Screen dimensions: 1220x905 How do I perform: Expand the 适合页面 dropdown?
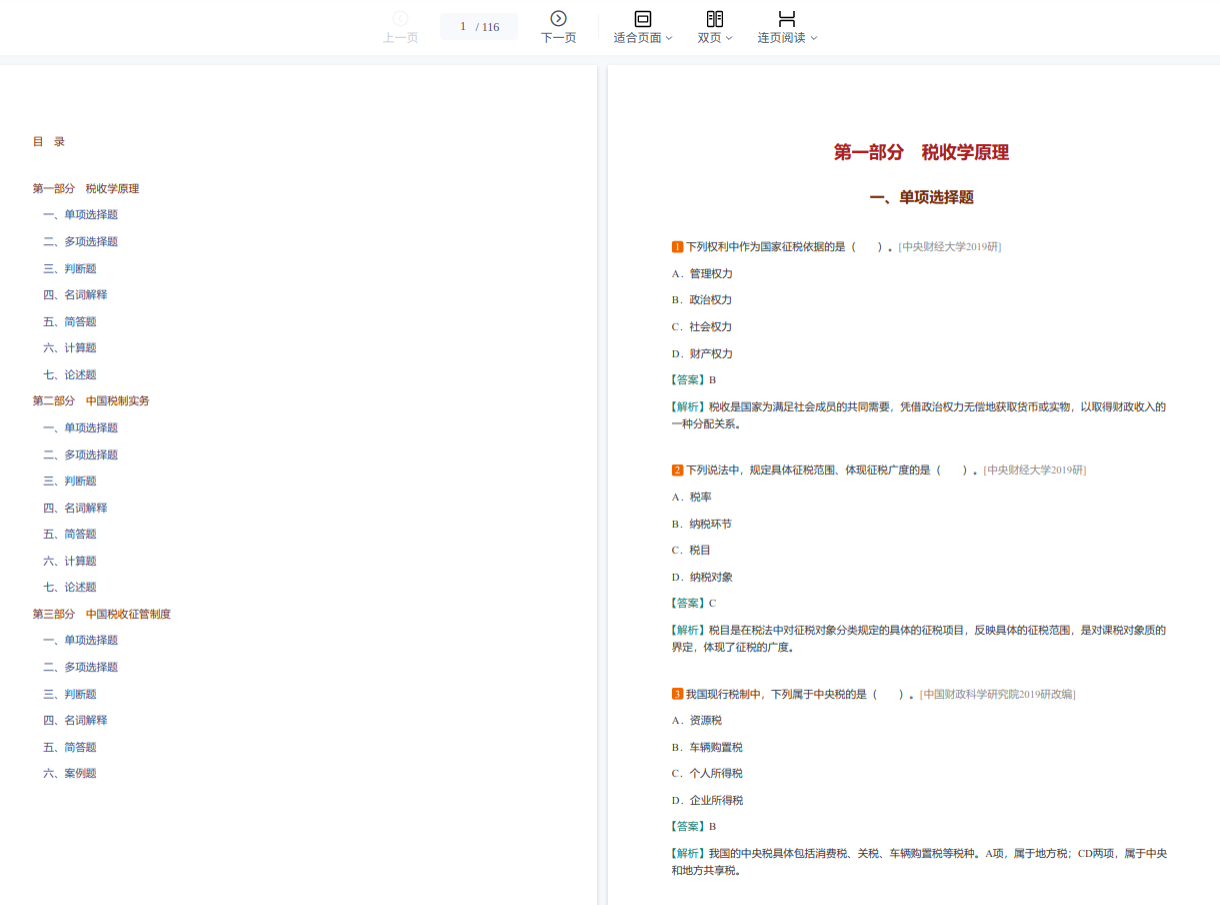coord(643,38)
